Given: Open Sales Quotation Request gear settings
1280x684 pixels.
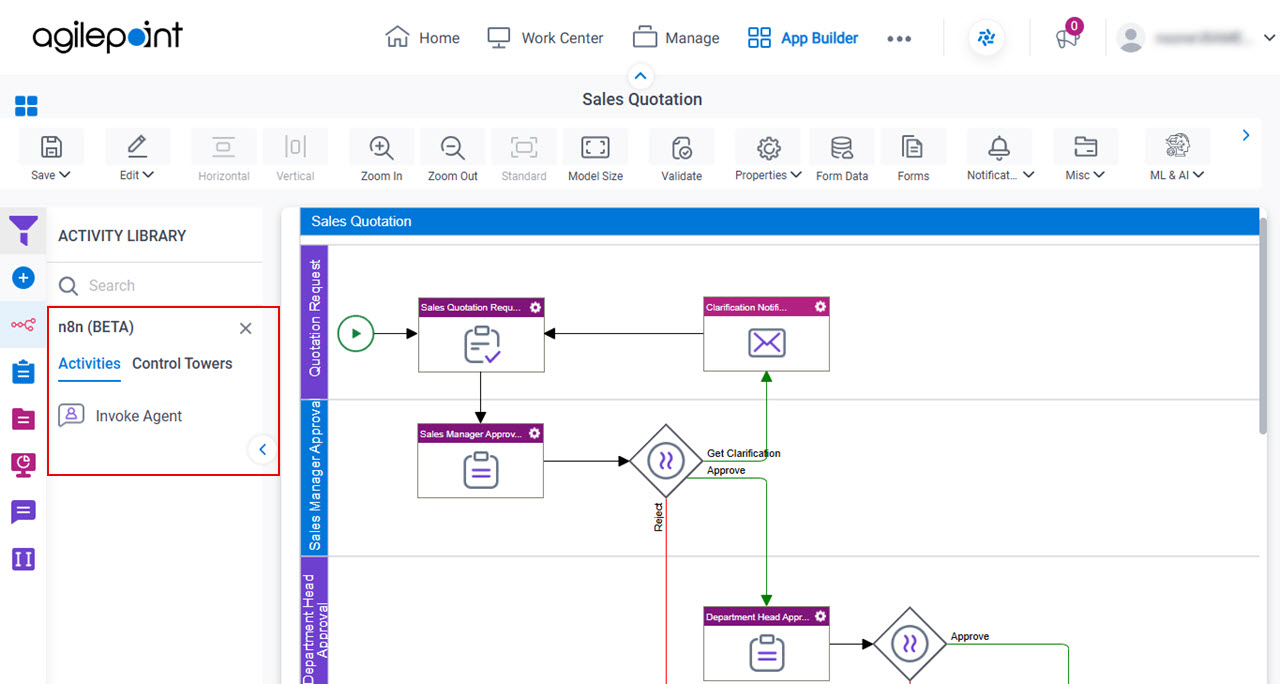Looking at the screenshot, I should point(535,307).
